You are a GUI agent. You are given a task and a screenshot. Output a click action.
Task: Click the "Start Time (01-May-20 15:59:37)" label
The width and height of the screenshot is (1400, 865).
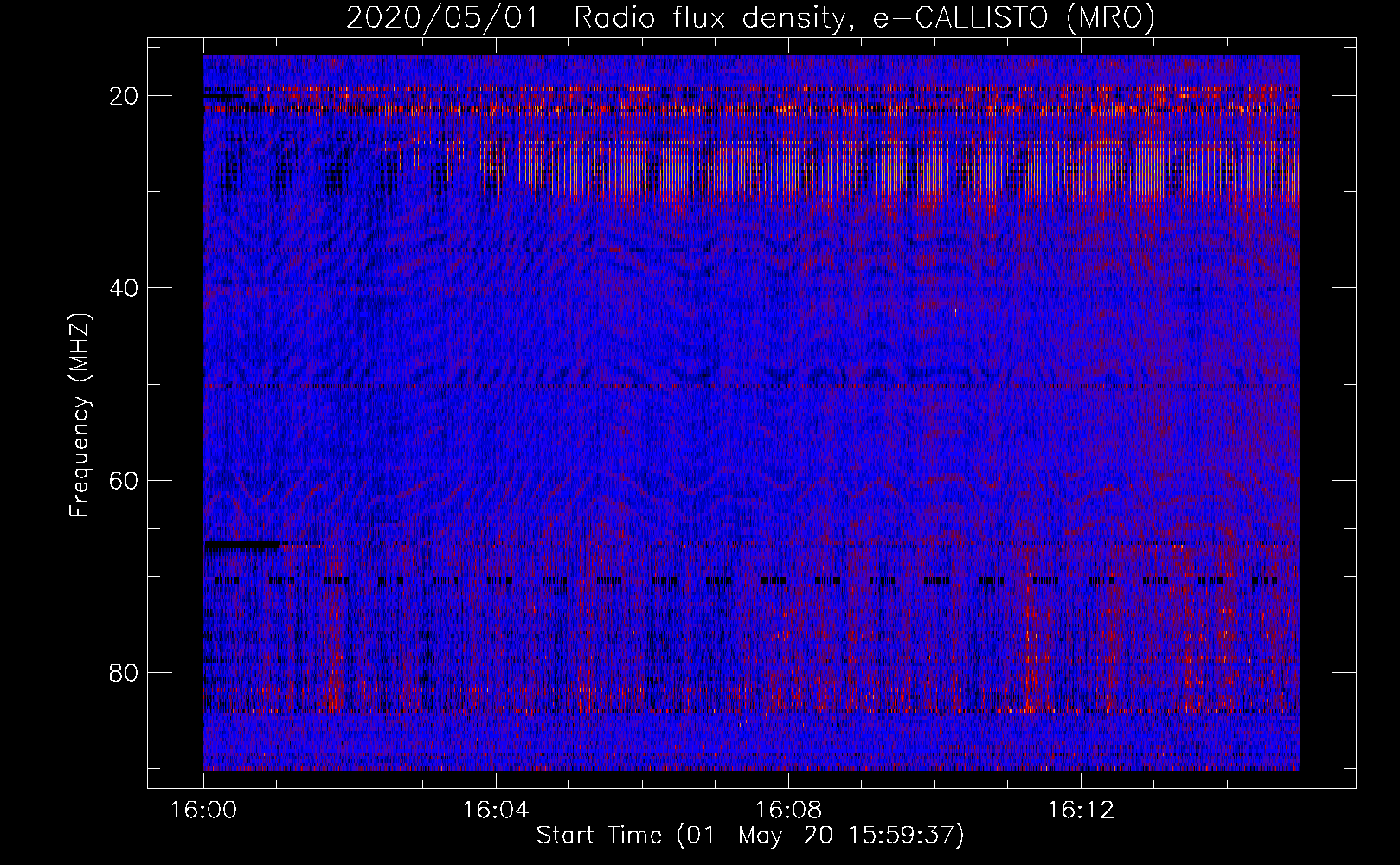pyautogui.click(x=750, y=836)
